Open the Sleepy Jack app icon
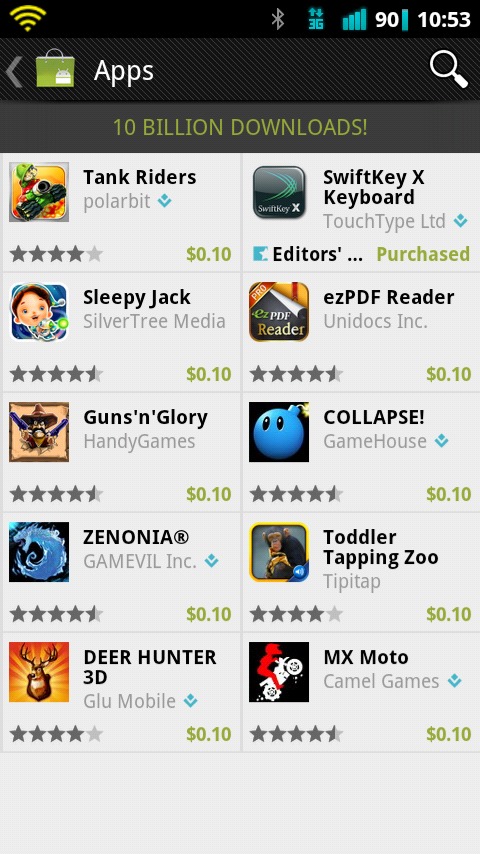480x854 pixels. pyautogui.click(x=39, y=312)
